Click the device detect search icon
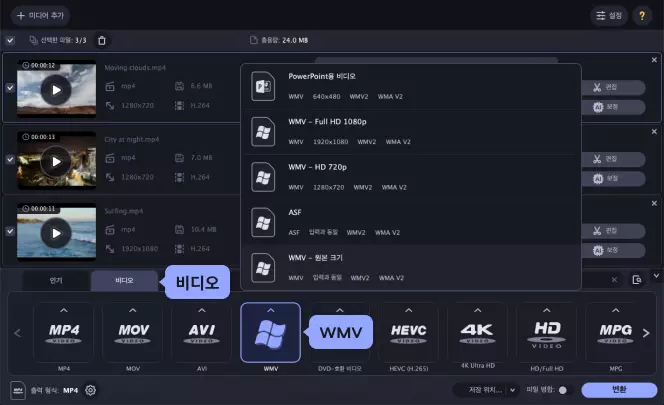Screen dimensions: 664x405 (636, 280)
